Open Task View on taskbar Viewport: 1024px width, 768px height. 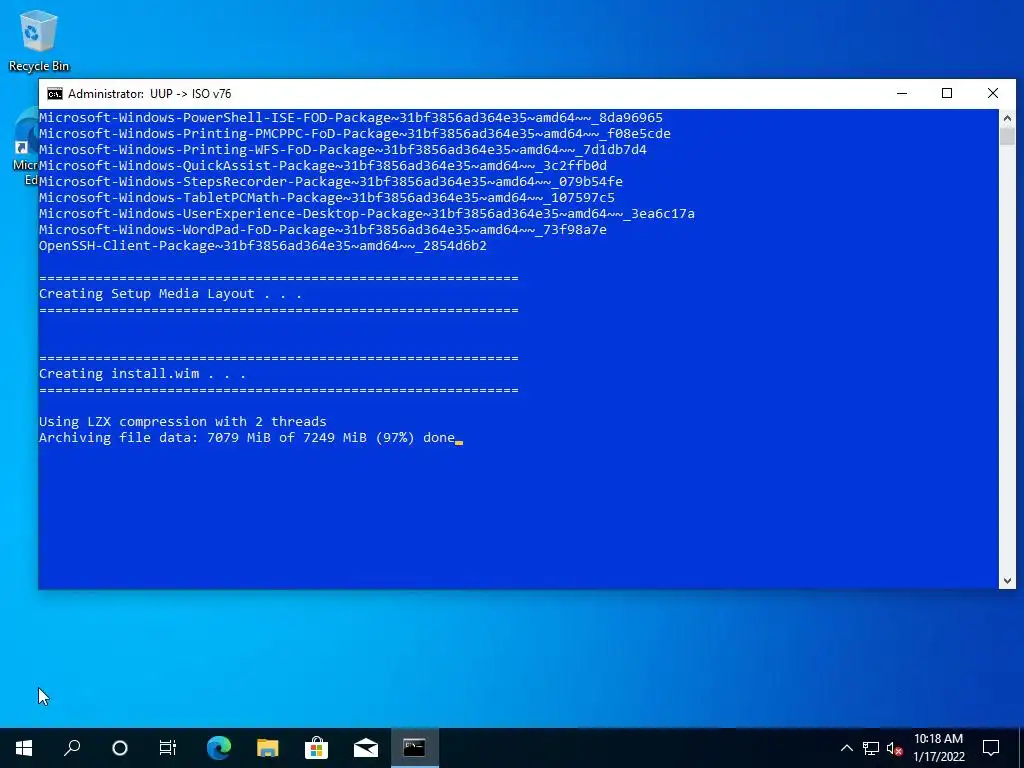tap(168, 747)
